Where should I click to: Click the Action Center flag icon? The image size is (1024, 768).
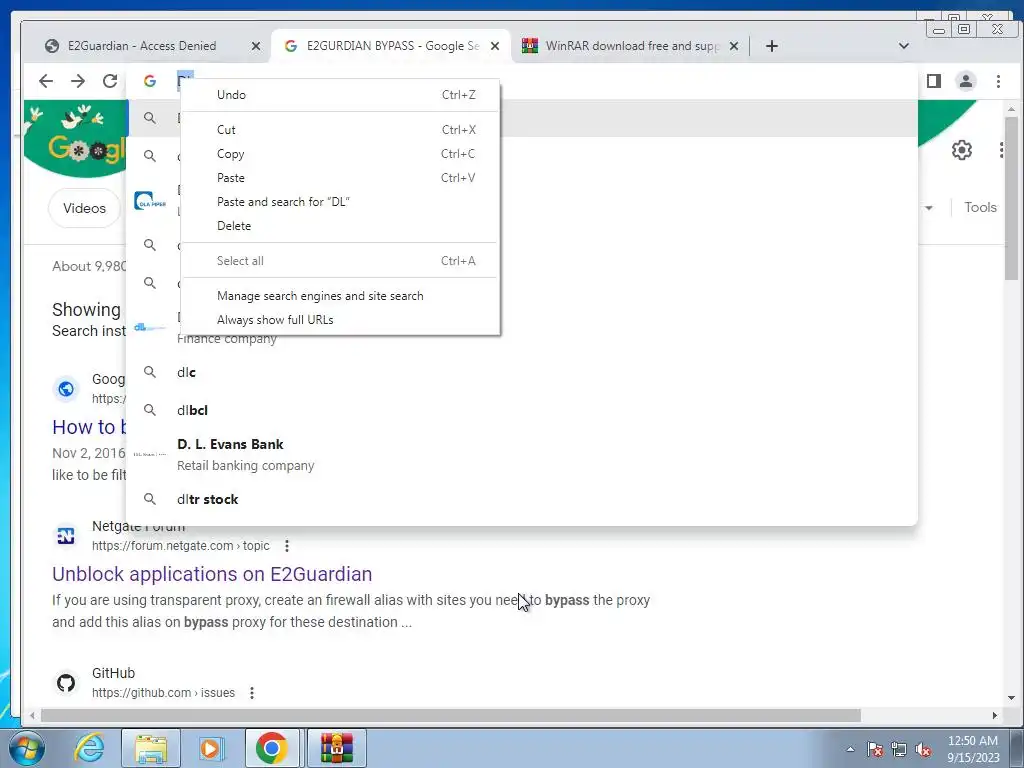coord(875,749)
